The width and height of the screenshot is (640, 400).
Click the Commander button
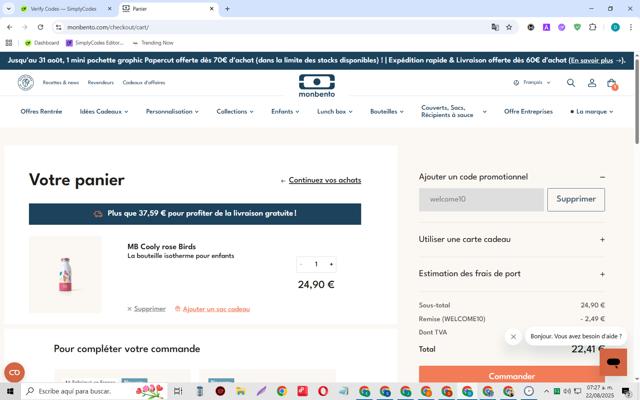[x=511, y=376]
